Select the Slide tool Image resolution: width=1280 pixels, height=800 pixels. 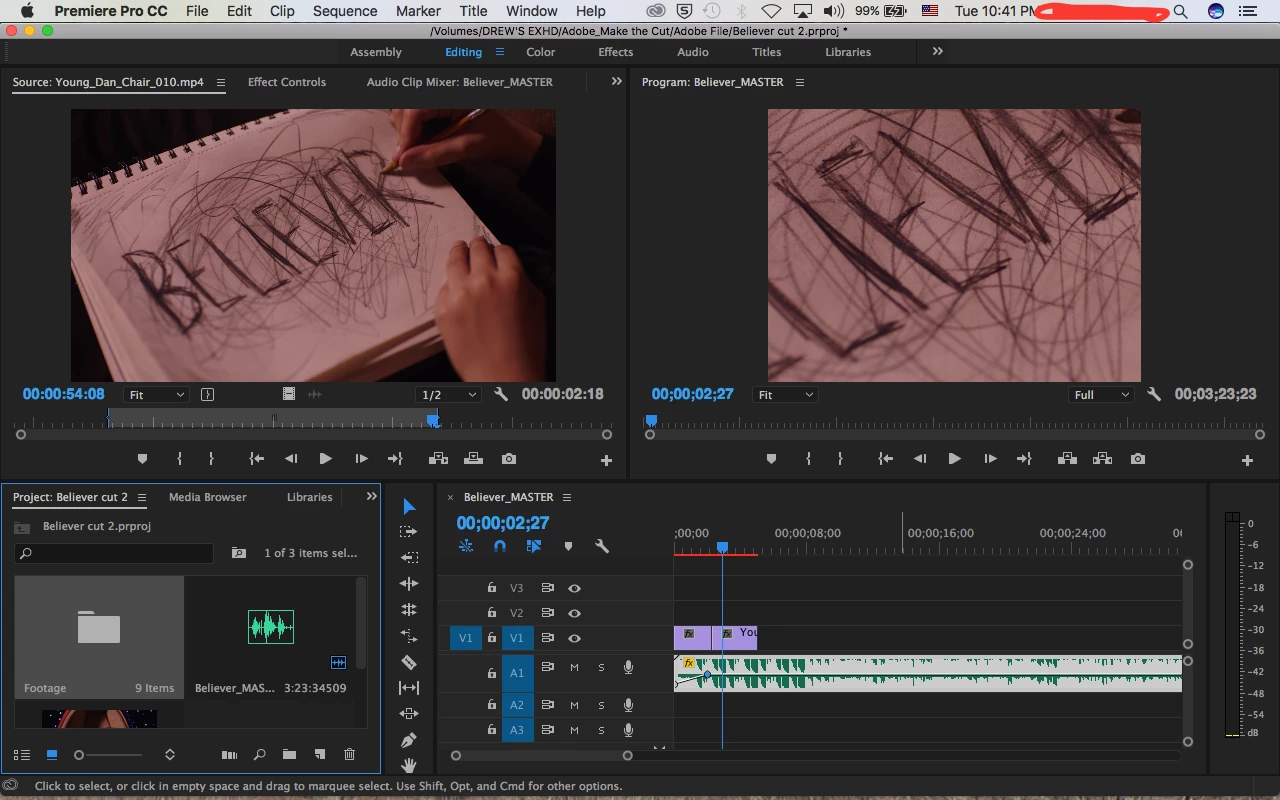coord(409,714)
